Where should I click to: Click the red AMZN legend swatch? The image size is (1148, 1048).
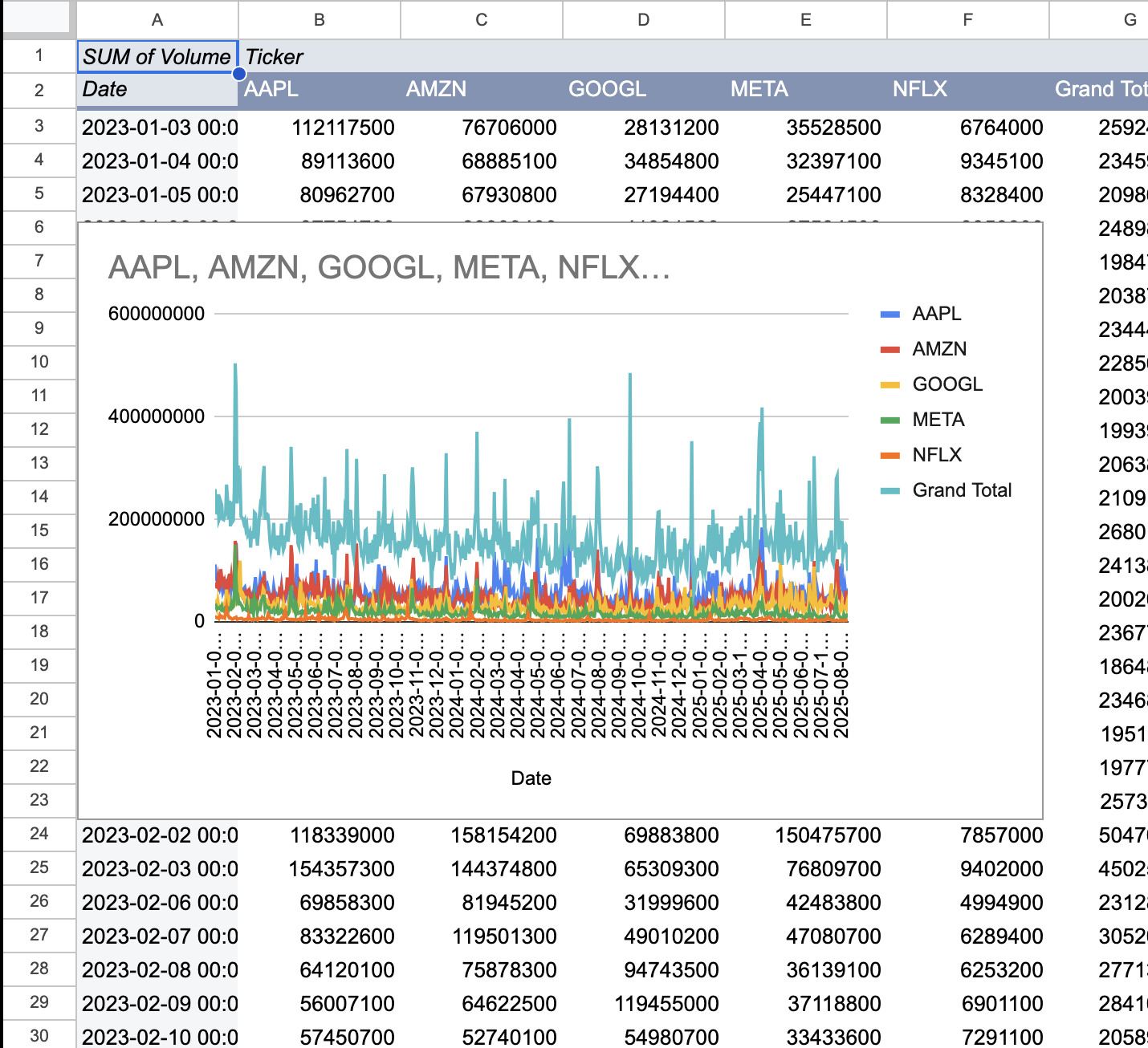890,350
